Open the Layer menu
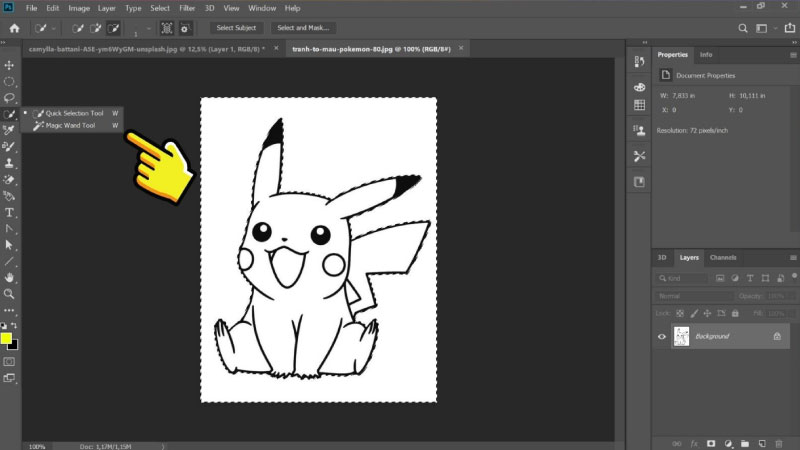Image resolution: width=800 pixels, height=450 pixels. click(107, 8)
